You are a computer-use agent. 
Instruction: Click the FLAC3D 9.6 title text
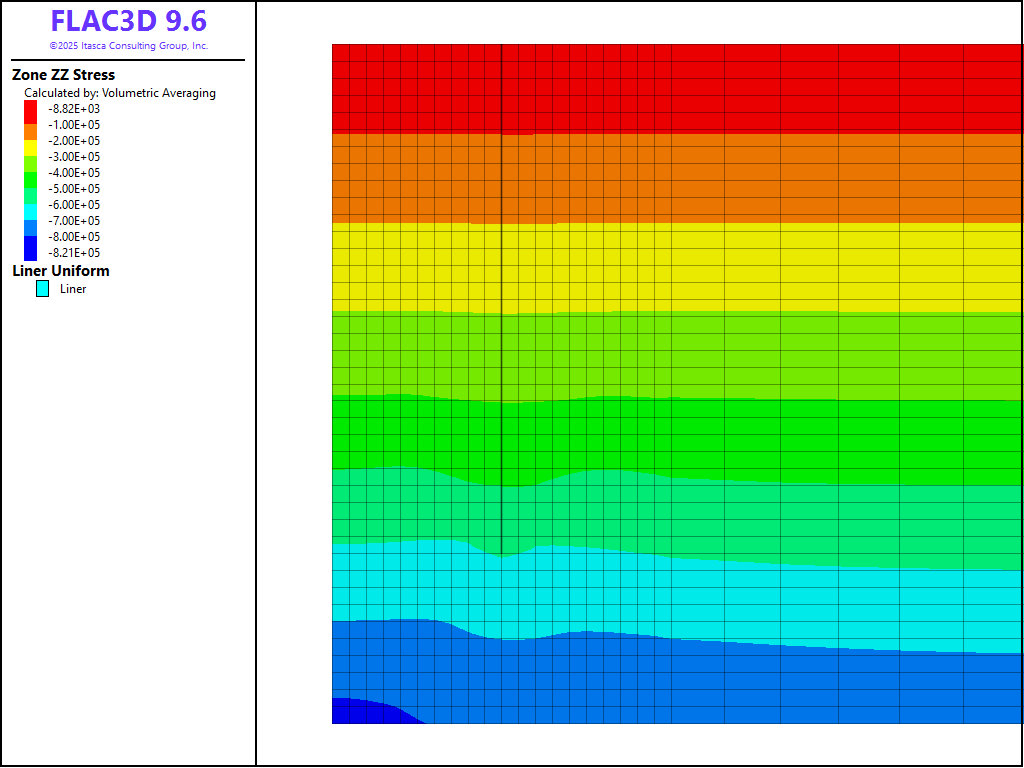coord(128,22)
